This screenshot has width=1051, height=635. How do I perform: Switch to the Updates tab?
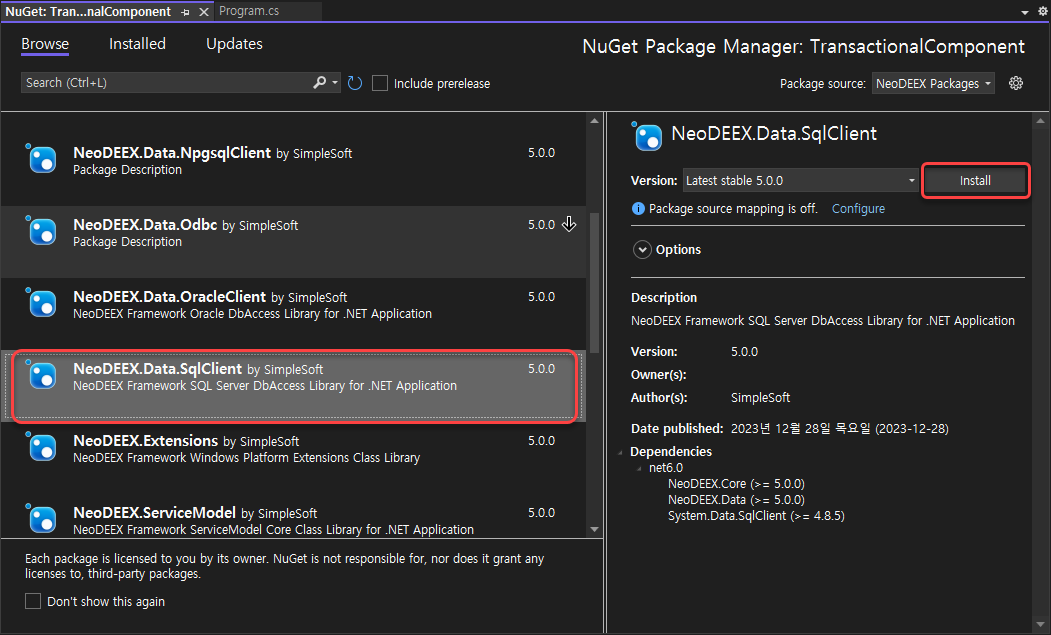point(234,44)
